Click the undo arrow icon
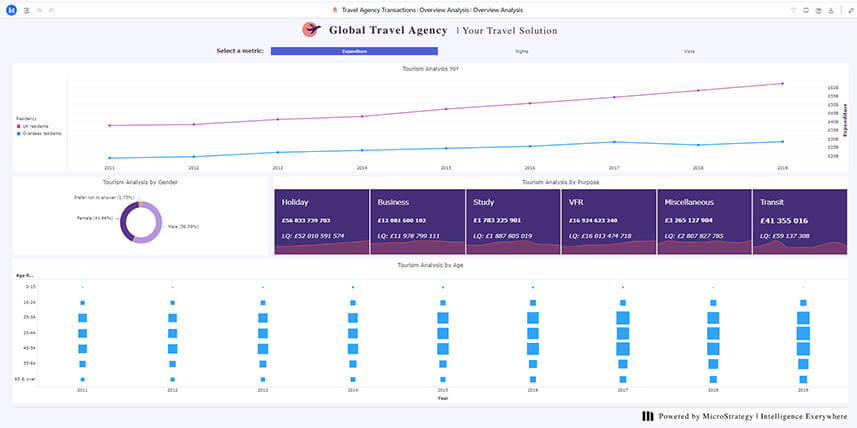The width and height of the screenshot is (857, 428). (39, 10)
